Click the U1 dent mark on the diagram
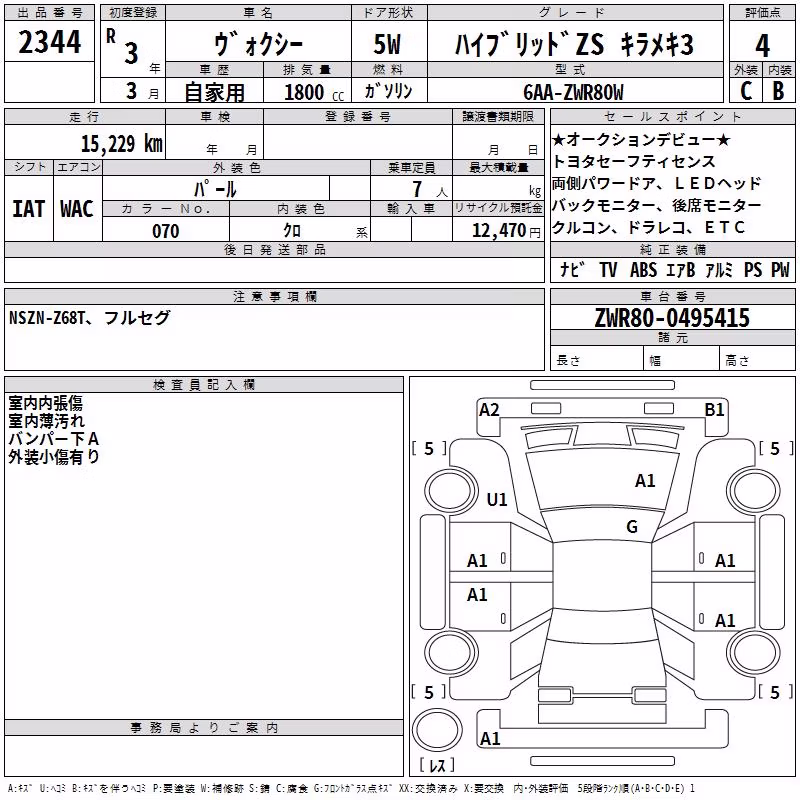The height and width of the screenshot is (800, 800). pos(497,499)
